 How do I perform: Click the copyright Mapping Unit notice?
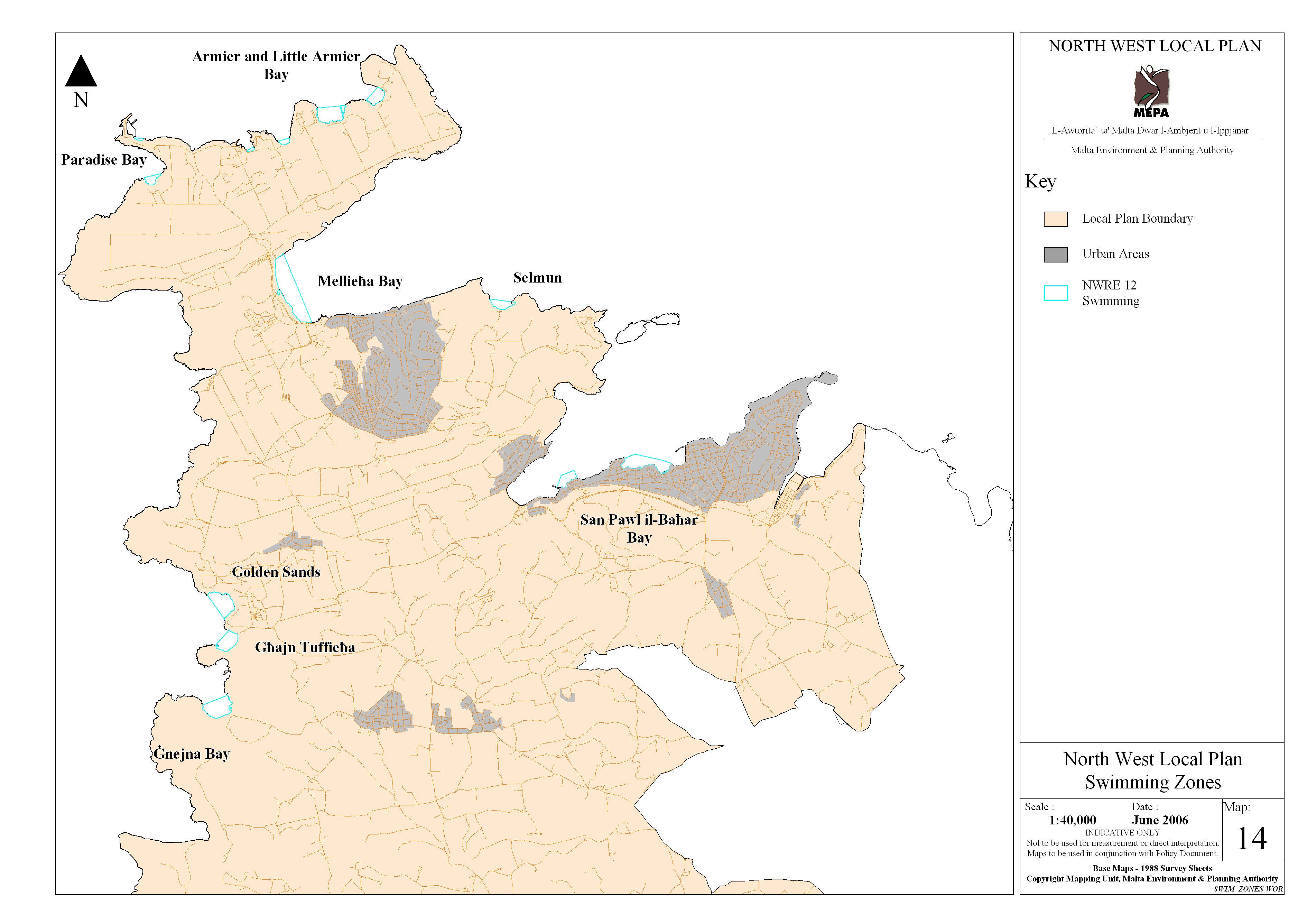click(x=1152, y=878)
